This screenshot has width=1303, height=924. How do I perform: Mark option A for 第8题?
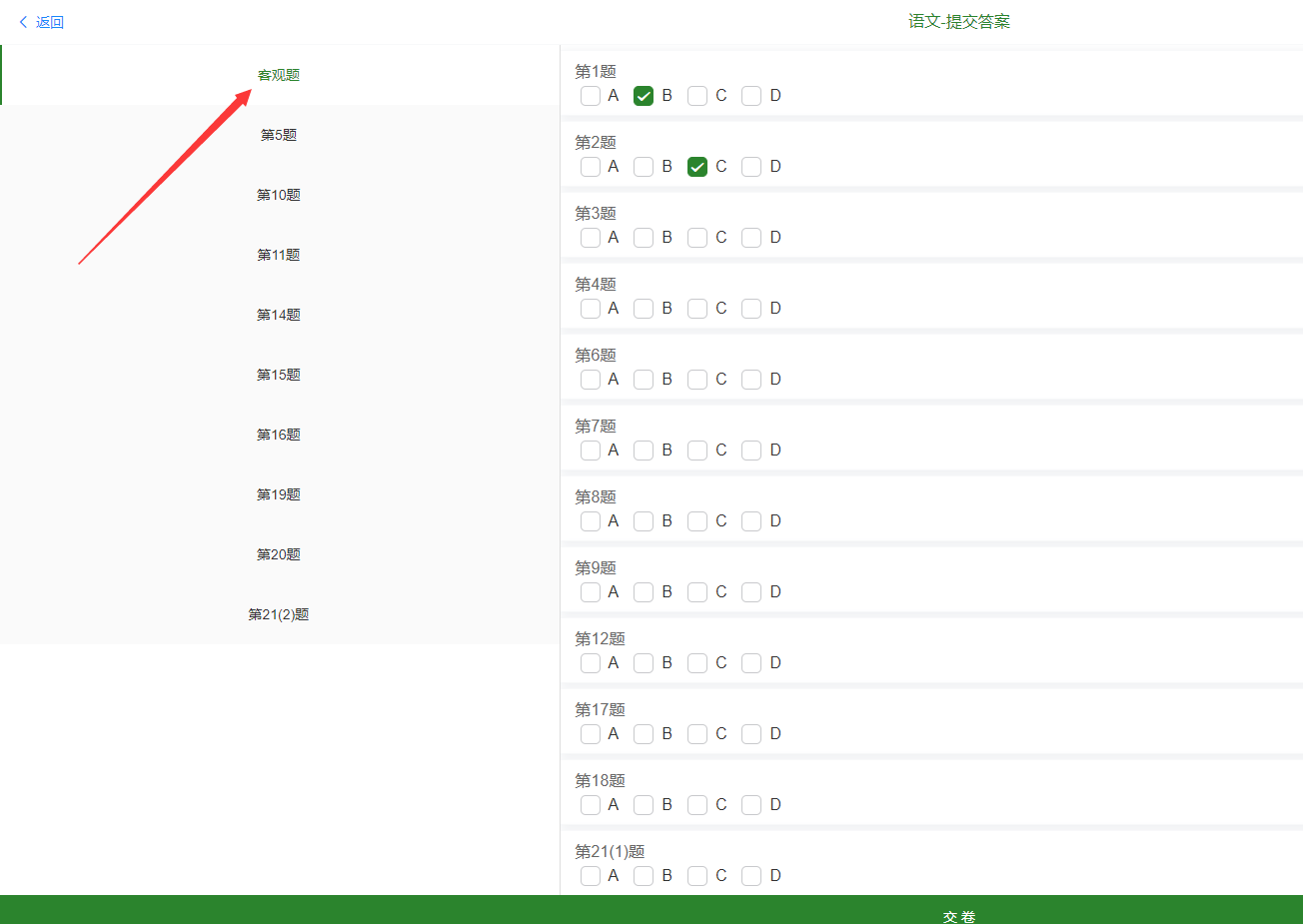click(591, 521)
